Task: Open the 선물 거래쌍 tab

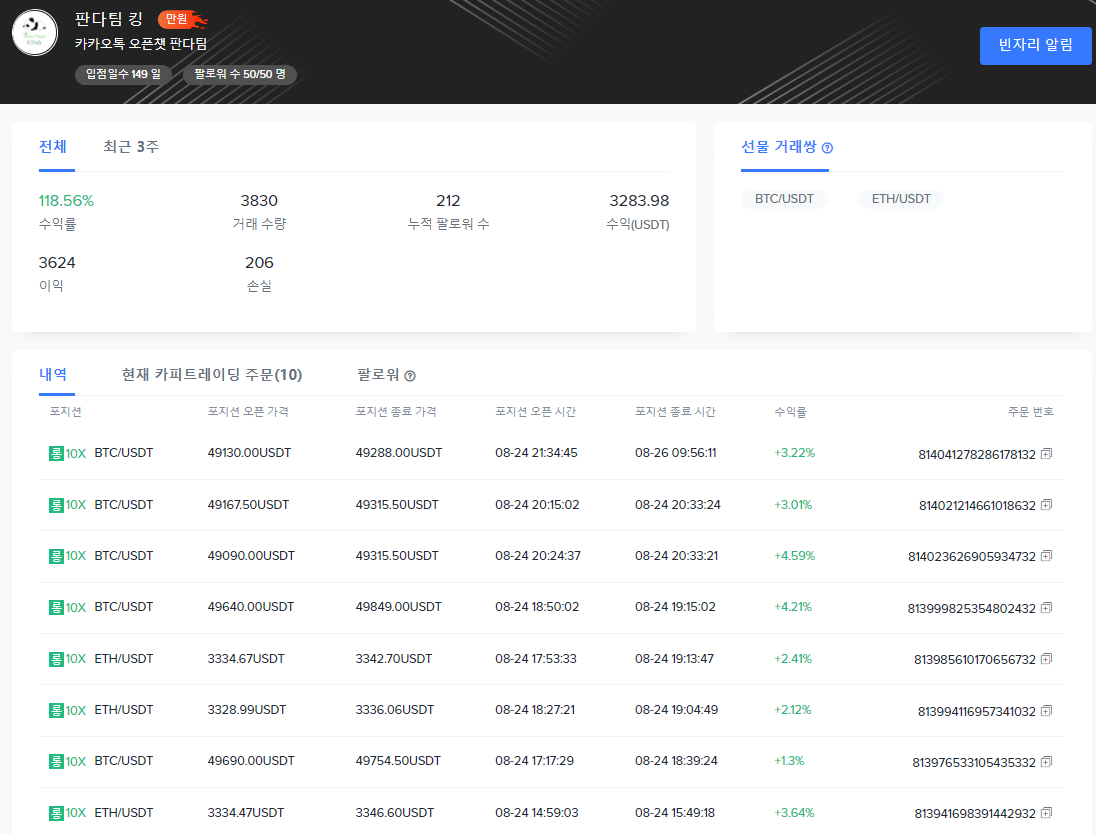Action: pos(779,147)
